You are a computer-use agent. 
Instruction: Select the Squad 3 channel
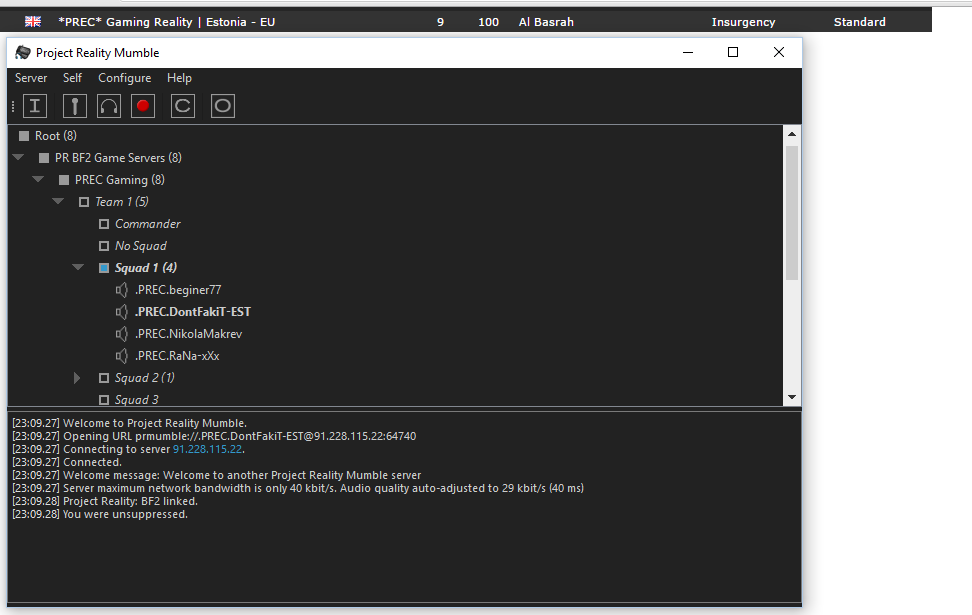tap(136, 400)
